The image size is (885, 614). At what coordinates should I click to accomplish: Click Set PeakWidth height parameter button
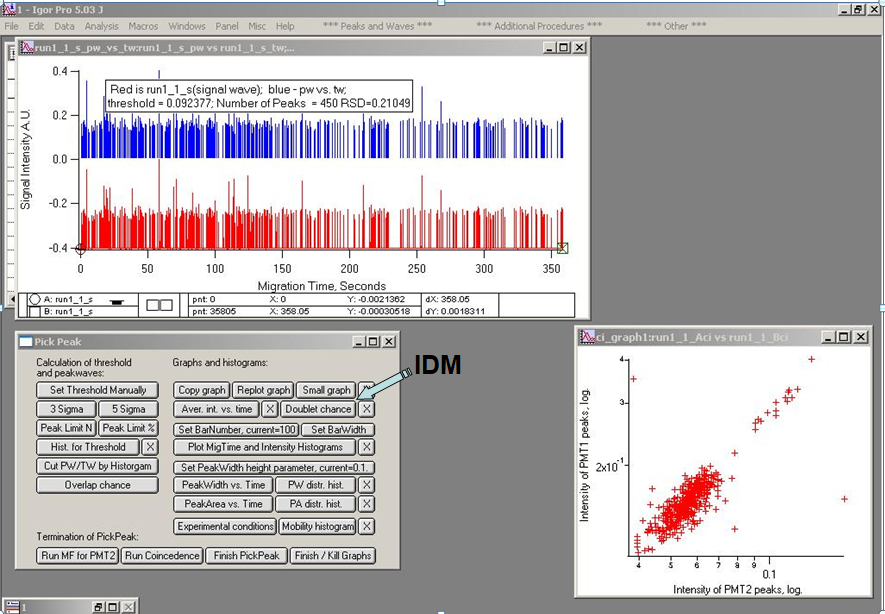point(274,468)
